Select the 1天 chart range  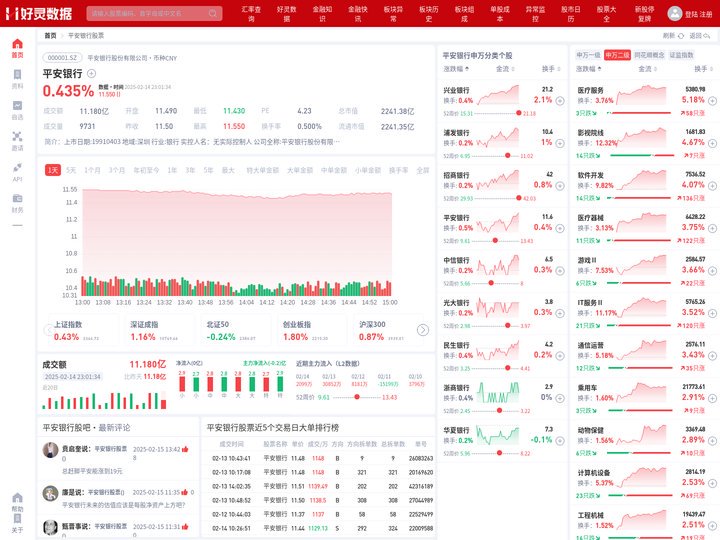click(53, 170)
